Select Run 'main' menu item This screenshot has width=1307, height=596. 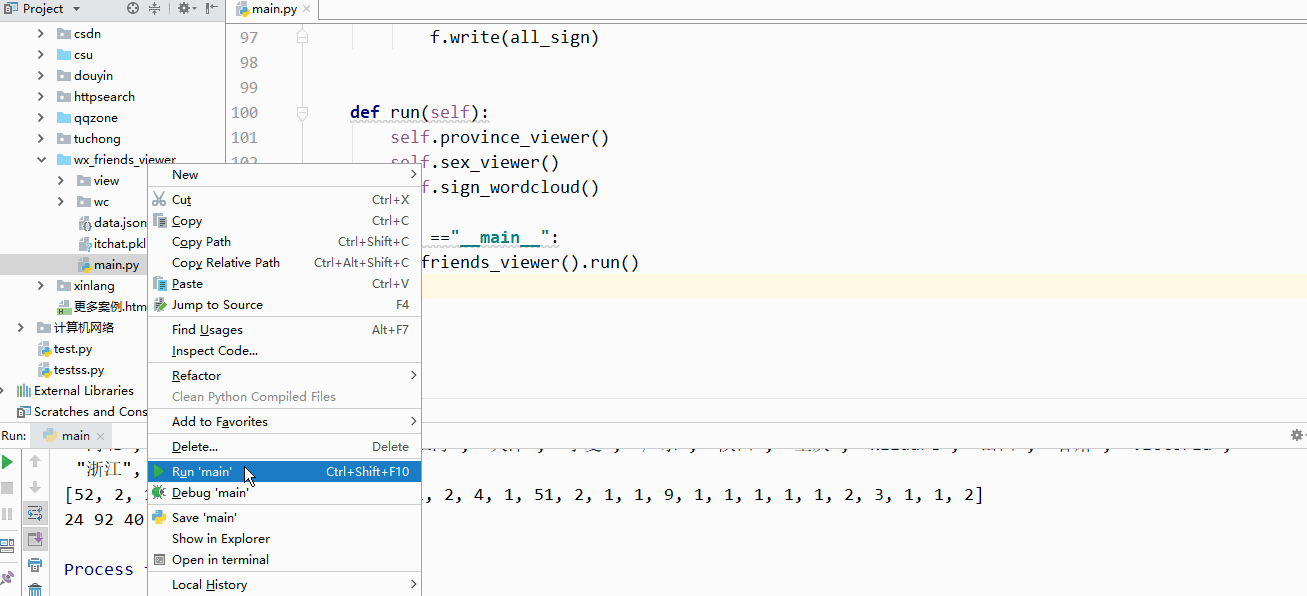coord(284,472)
